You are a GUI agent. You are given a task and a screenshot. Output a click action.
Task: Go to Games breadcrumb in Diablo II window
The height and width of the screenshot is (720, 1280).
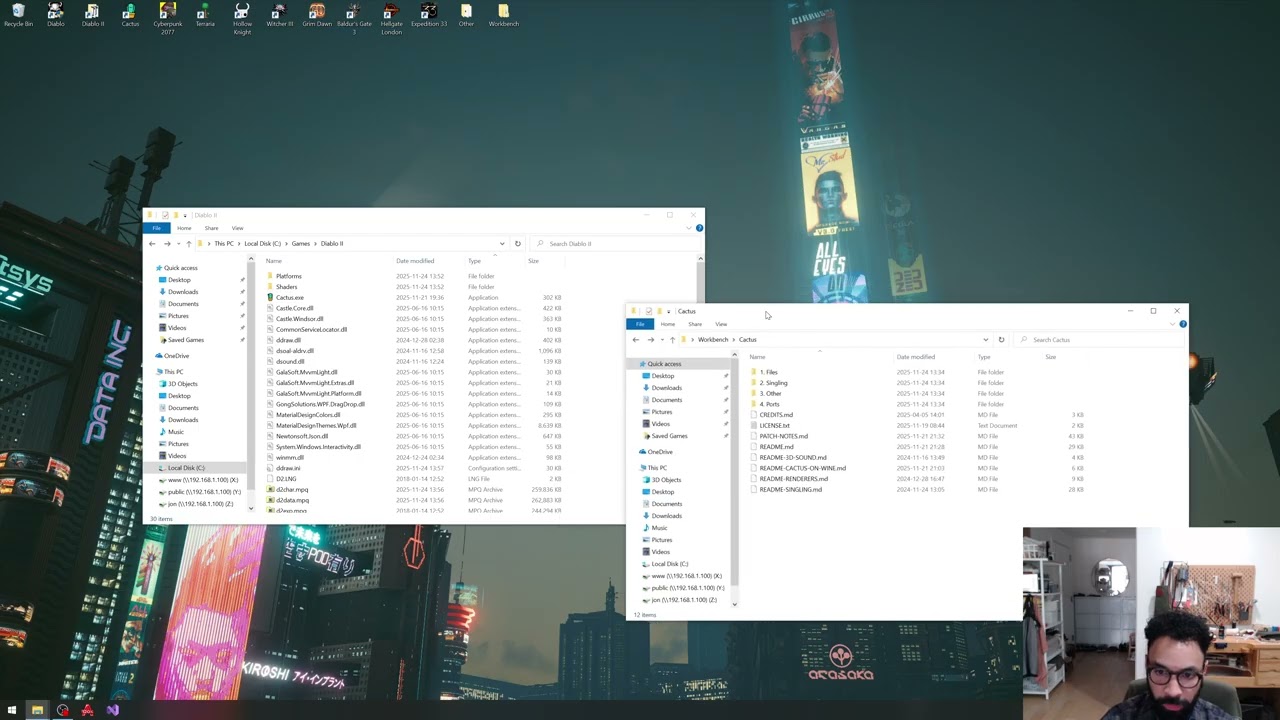click(301, 243)
